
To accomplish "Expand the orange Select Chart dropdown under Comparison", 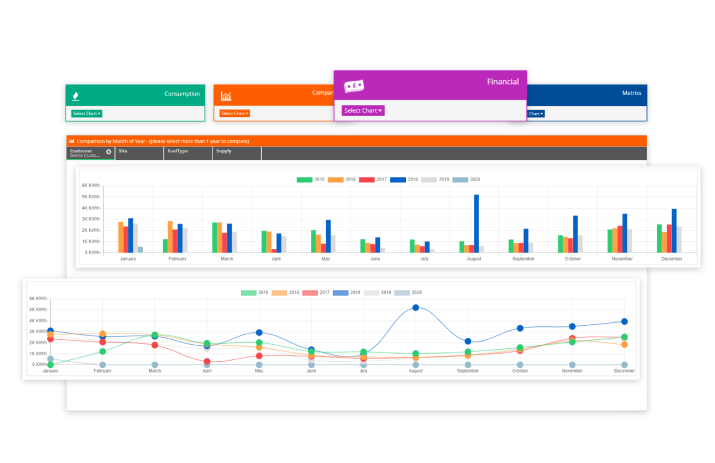I will (x=234, y=113).
